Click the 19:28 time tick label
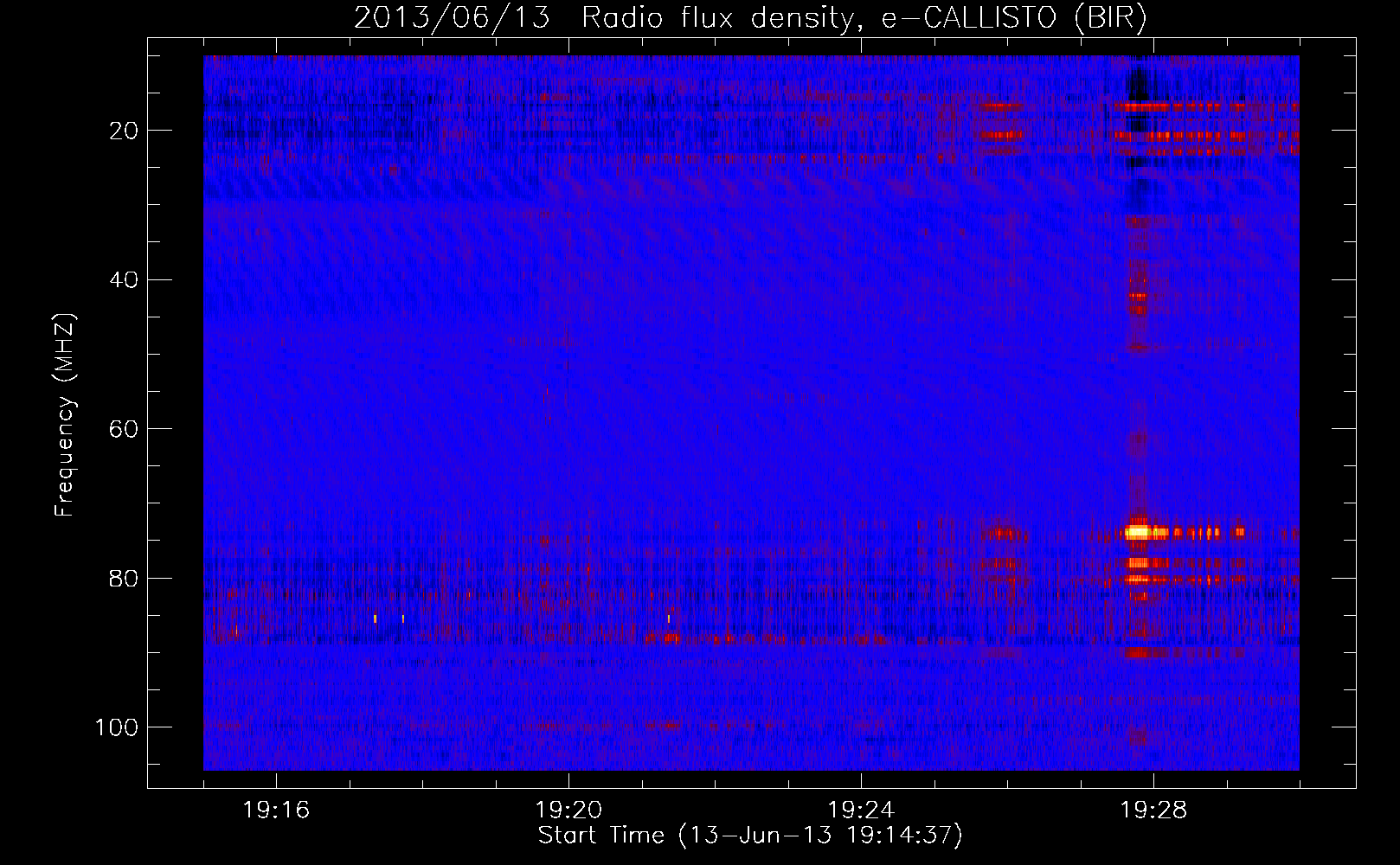1400x865 pixels. pos(1153,811)
